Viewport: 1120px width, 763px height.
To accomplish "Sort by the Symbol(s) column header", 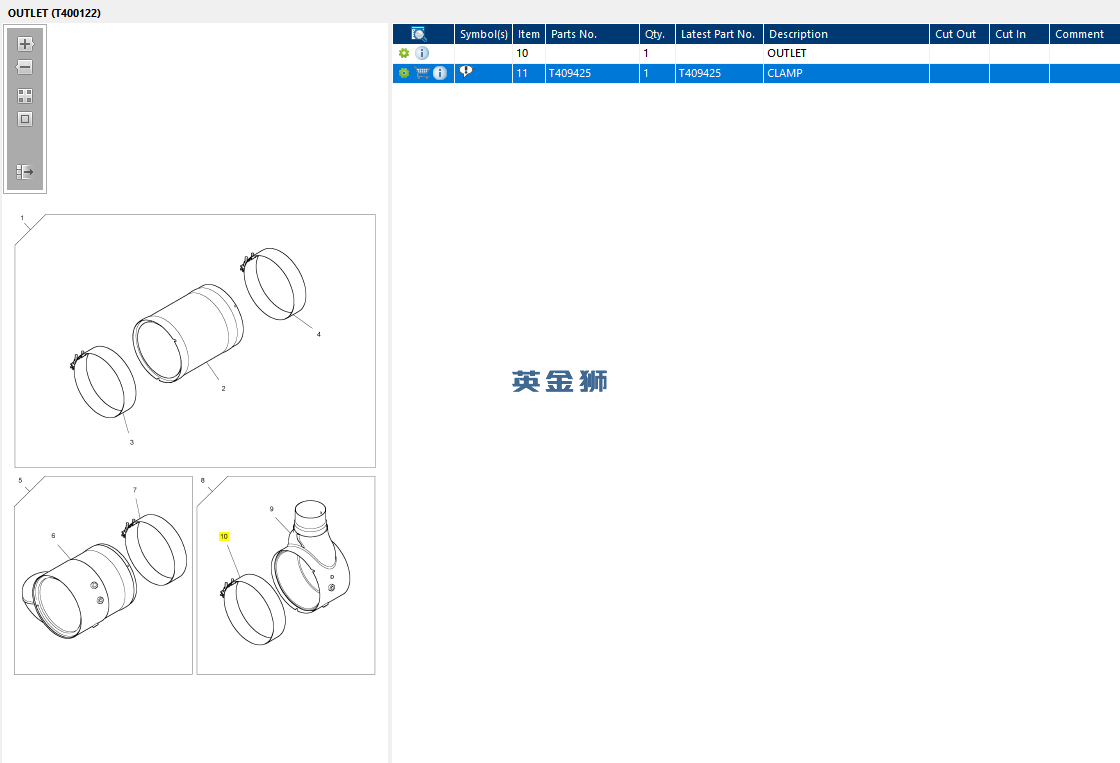I will 484,34.
